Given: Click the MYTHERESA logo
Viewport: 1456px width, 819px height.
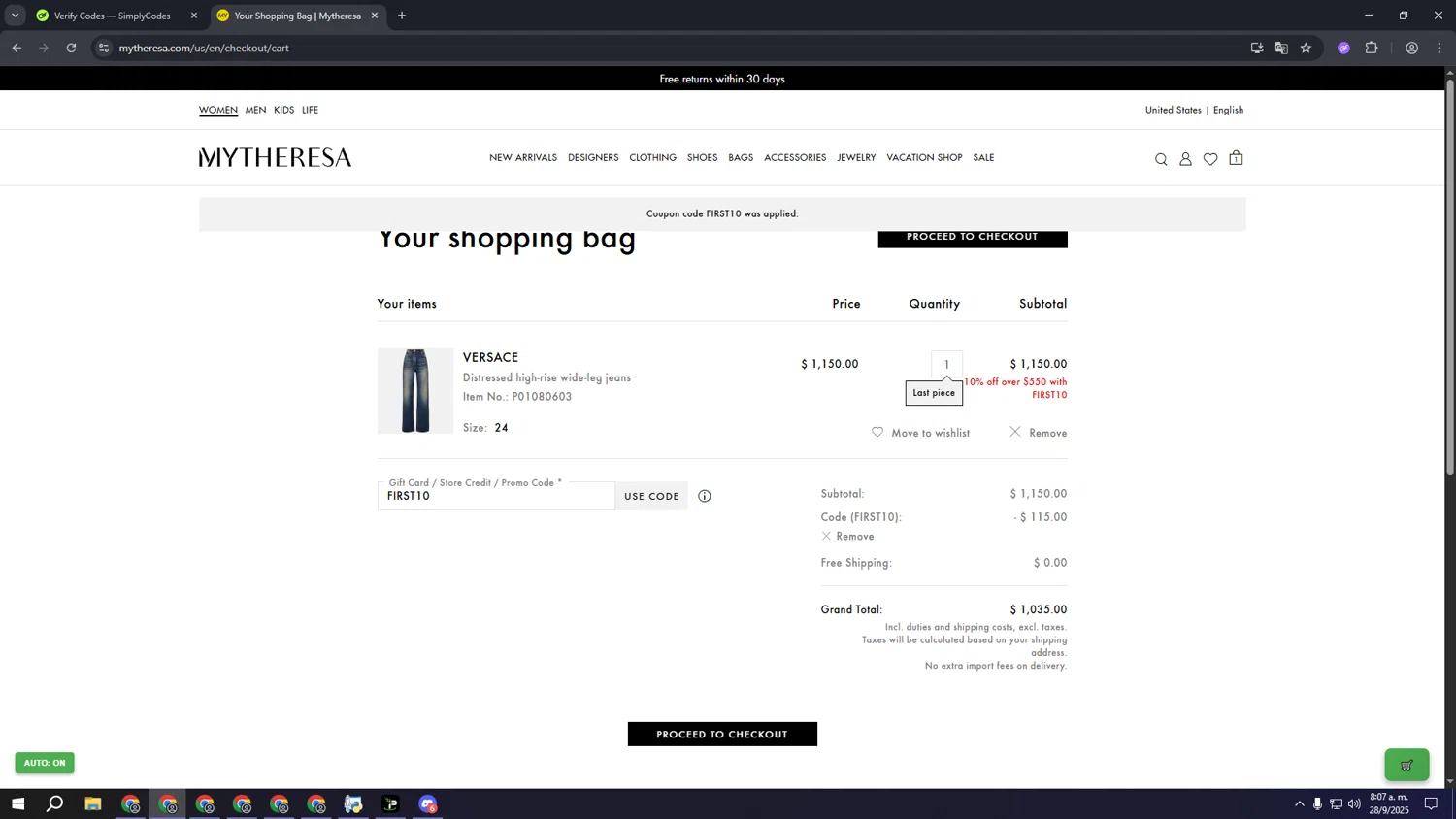Looking at the screenshot, I should click(275, 157).
